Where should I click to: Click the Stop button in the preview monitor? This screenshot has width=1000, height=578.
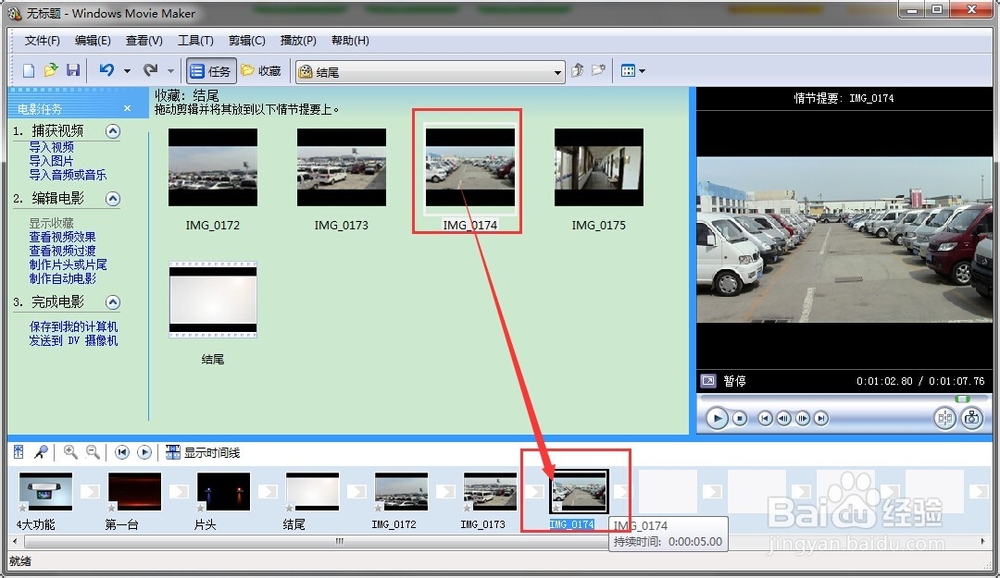740,419
